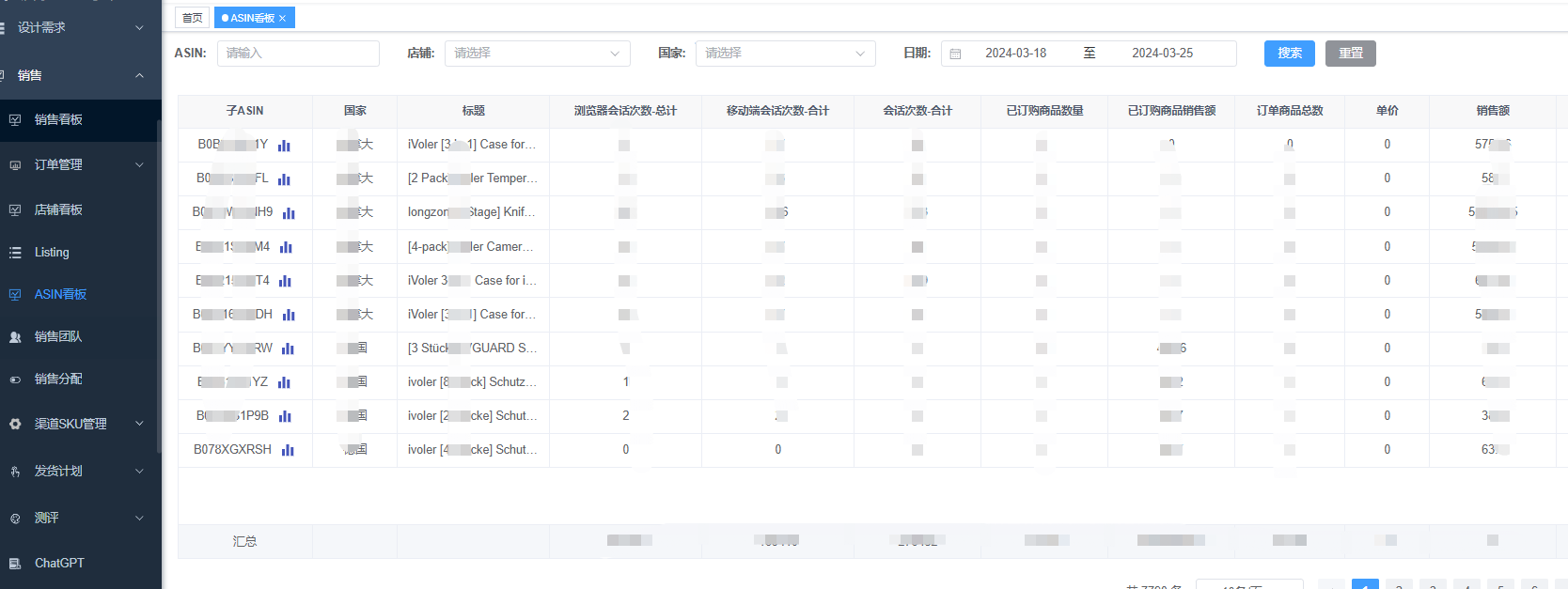Image resolution: width=1568 pixels, height=589 pixels.
Task: Select 销售看板 menu item
Action: [58, 119]
